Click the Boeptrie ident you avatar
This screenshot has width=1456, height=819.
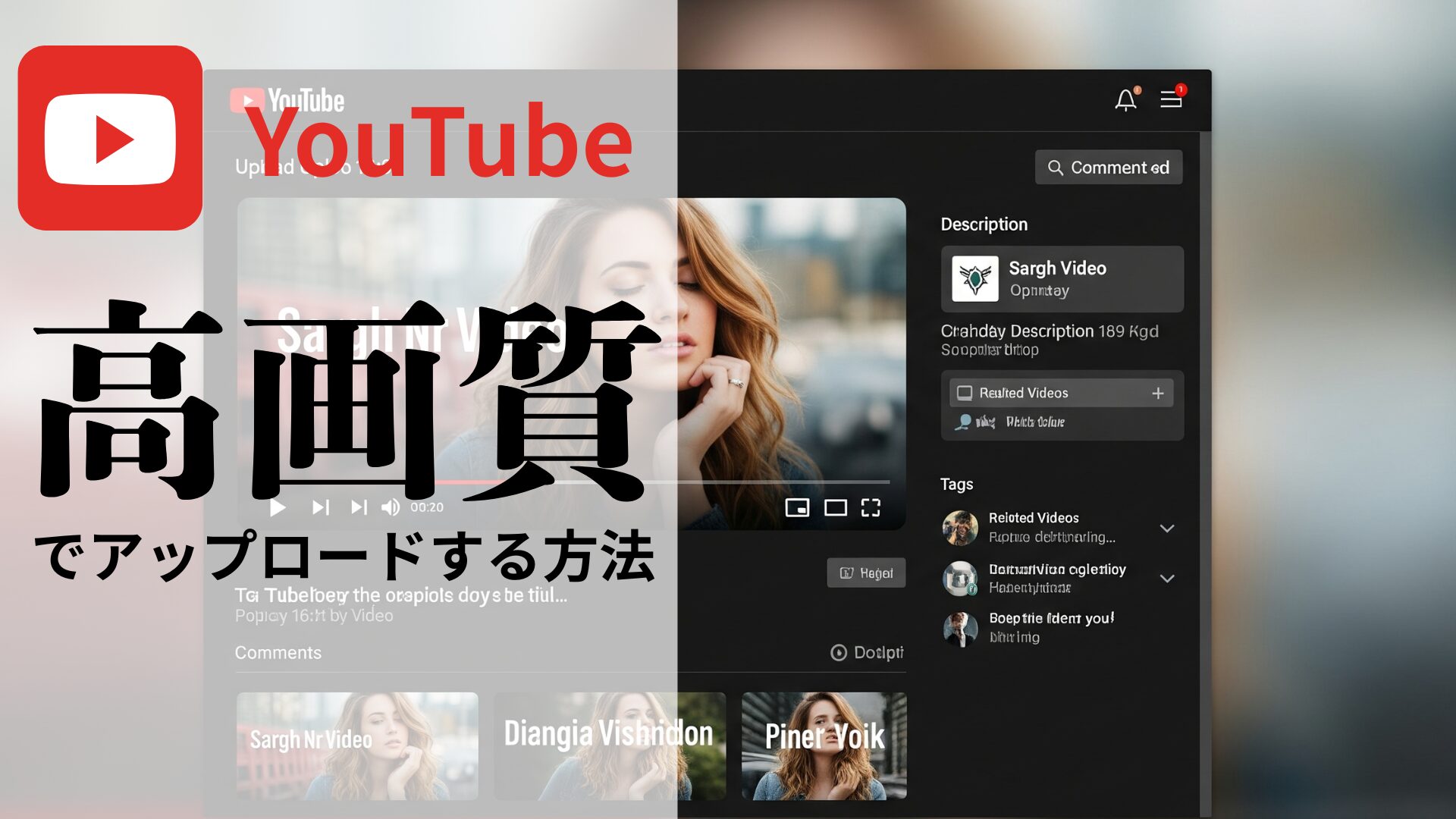960,629
